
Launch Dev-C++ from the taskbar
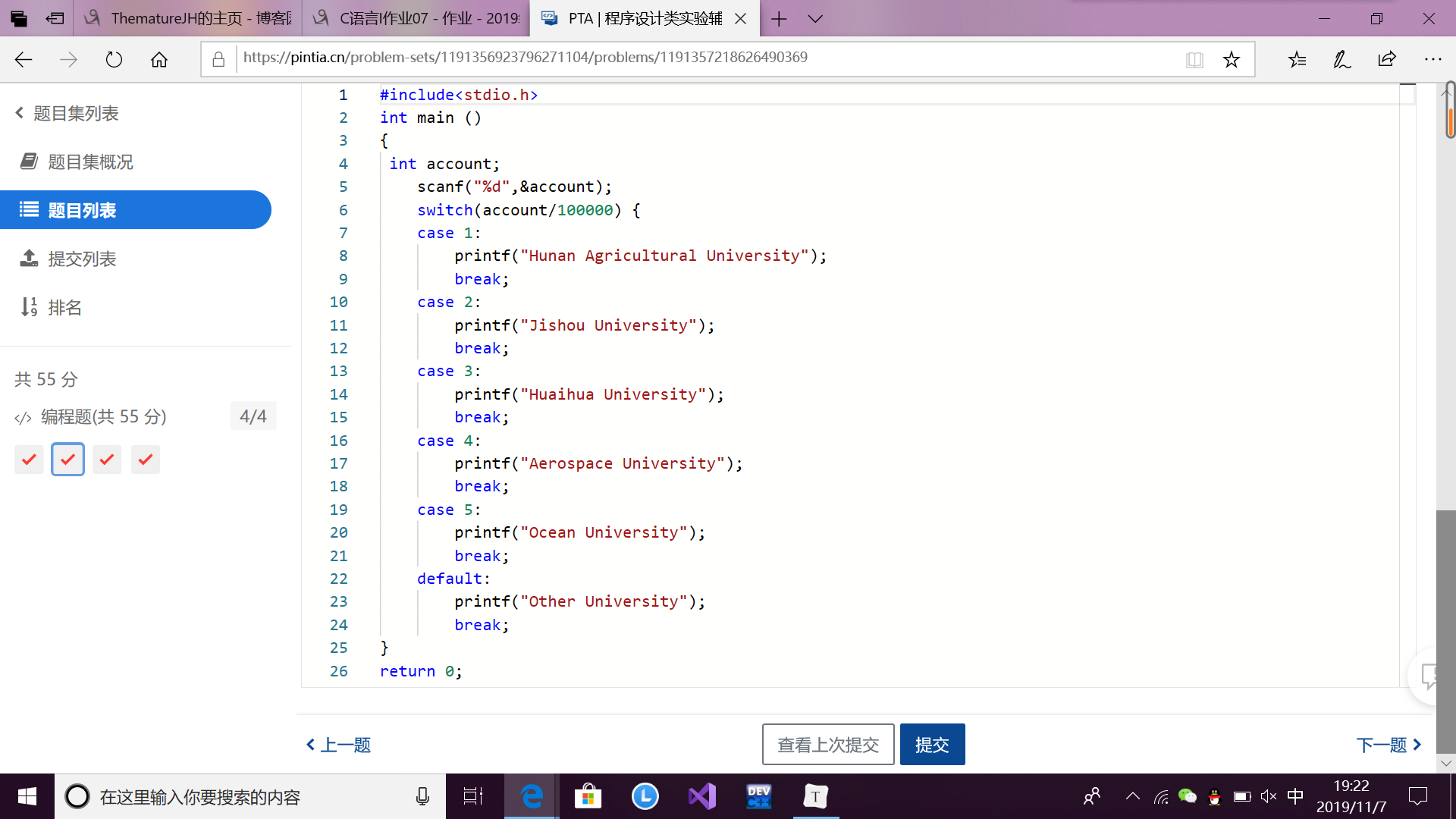tap(758, 796)
